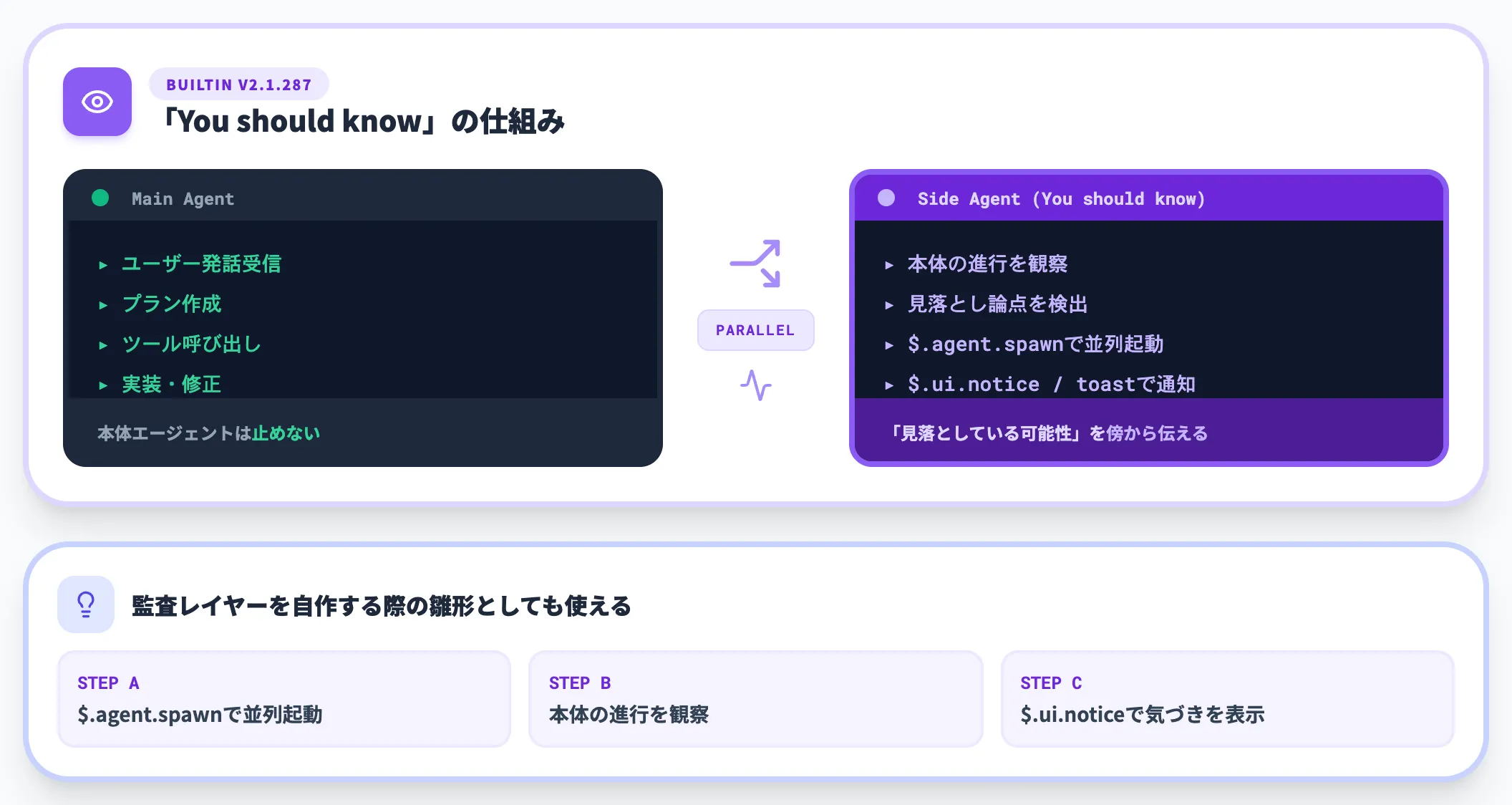
Task: Click the heading 監査レイヤーを自作する際の雛形としても使える
Action: (x=382, y=606)
